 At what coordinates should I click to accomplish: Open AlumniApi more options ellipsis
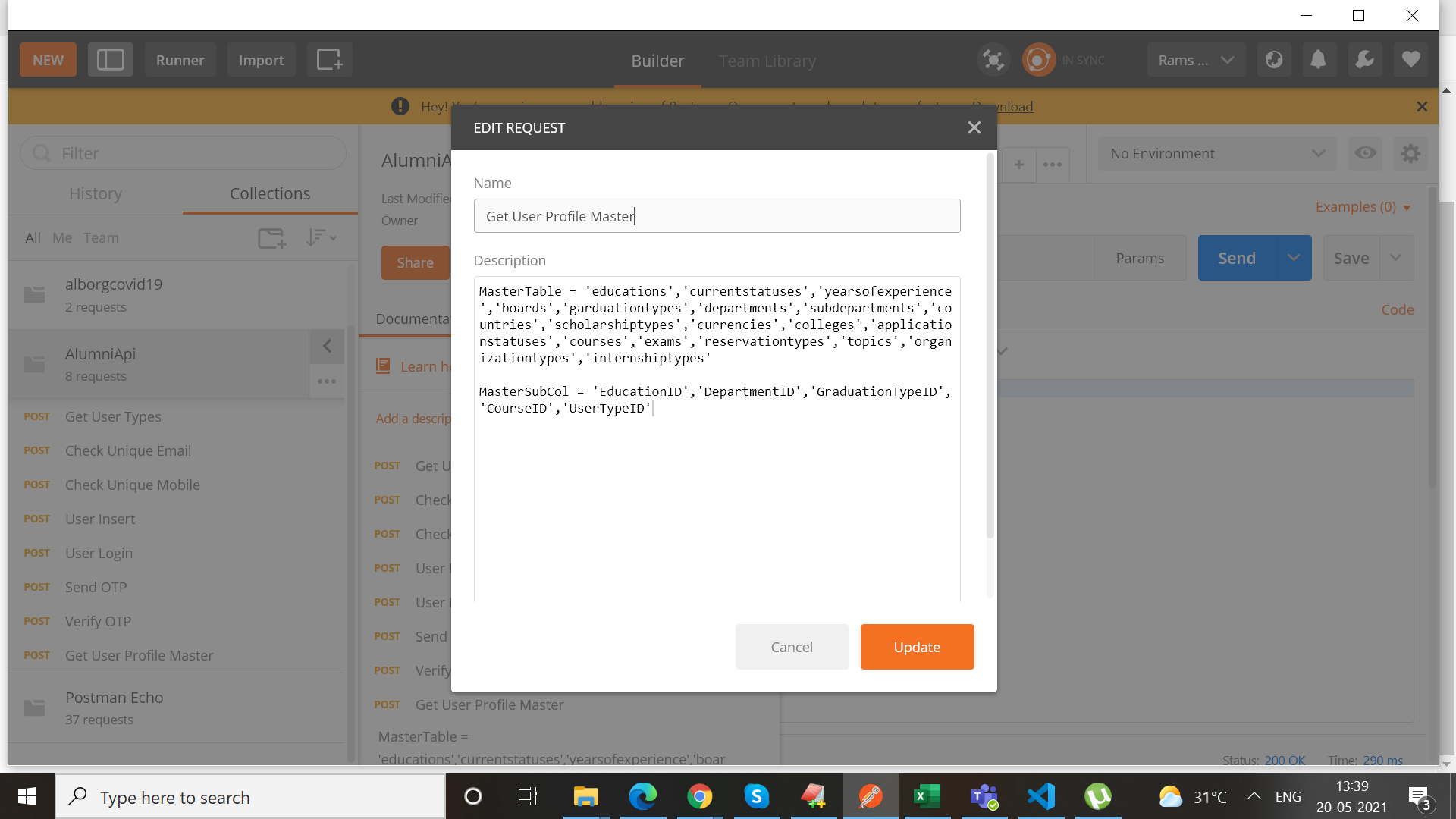coord(327,381)
